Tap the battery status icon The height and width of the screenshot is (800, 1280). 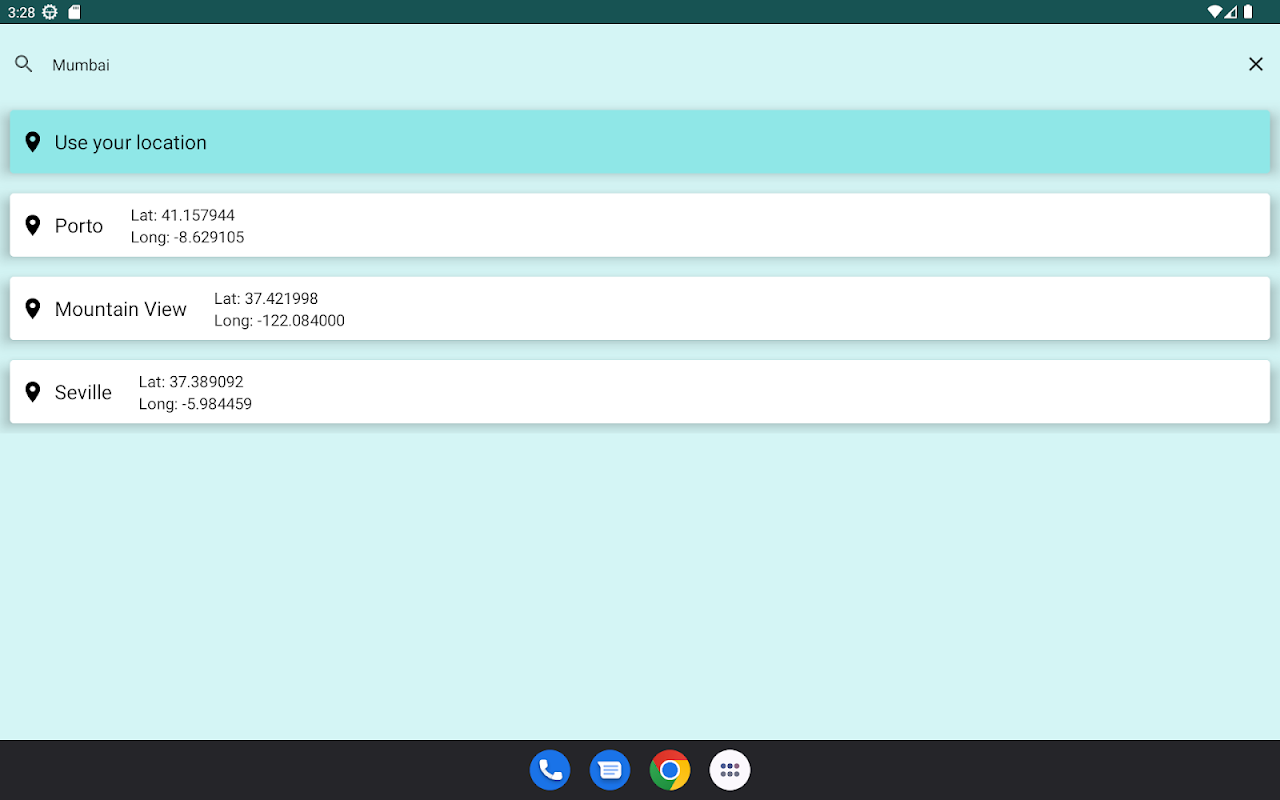[1248, 12]
